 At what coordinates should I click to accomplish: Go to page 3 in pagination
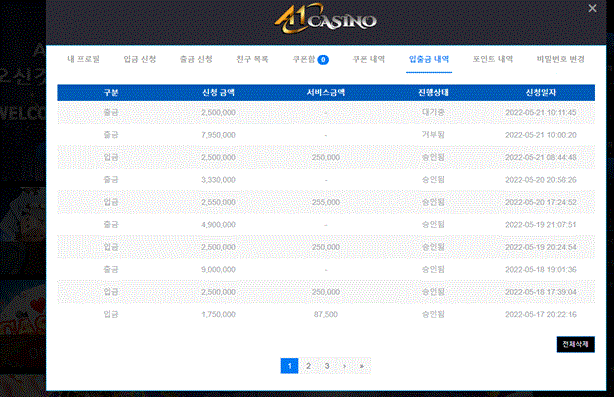click(x=327, y=366)
